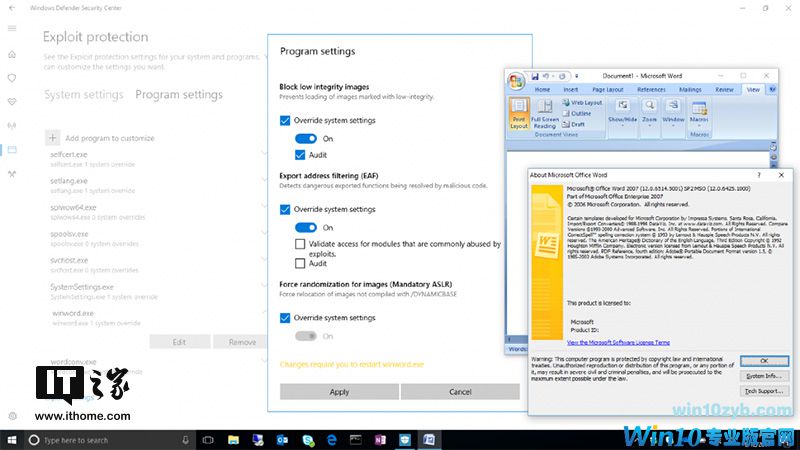Switch to the System settings tab
The image size is (800, 450).
coord(83,95)
